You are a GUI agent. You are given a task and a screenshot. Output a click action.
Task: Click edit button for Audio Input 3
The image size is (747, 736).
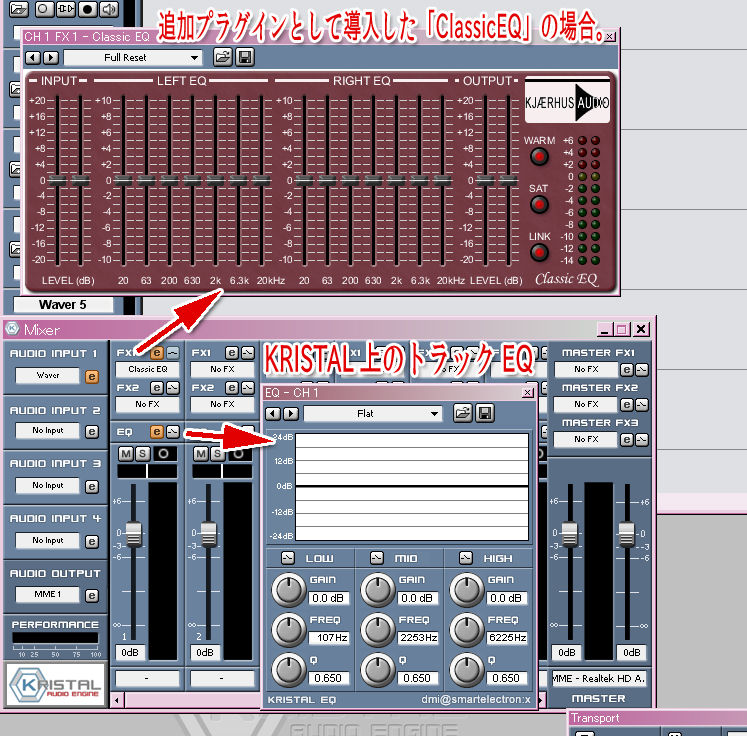coord(91,487)
